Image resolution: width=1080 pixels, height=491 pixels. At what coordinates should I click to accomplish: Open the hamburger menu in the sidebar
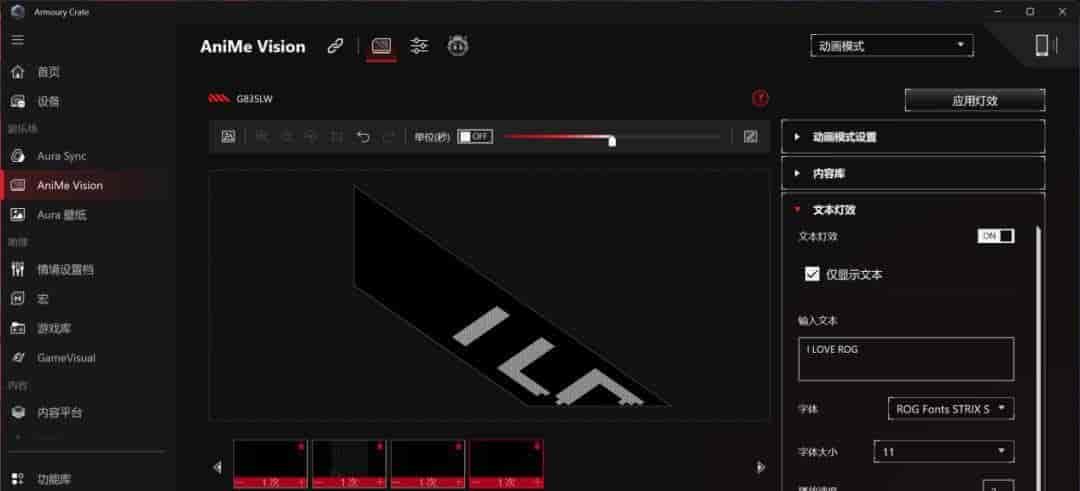(18, 40)
